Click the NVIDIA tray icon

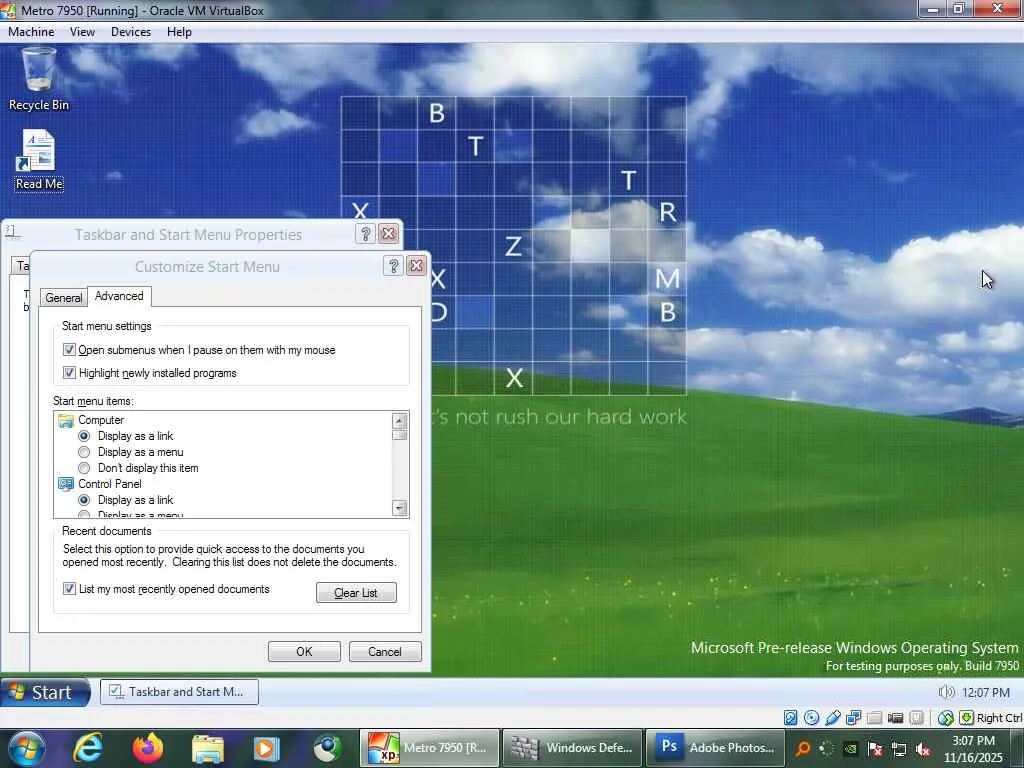850,748
